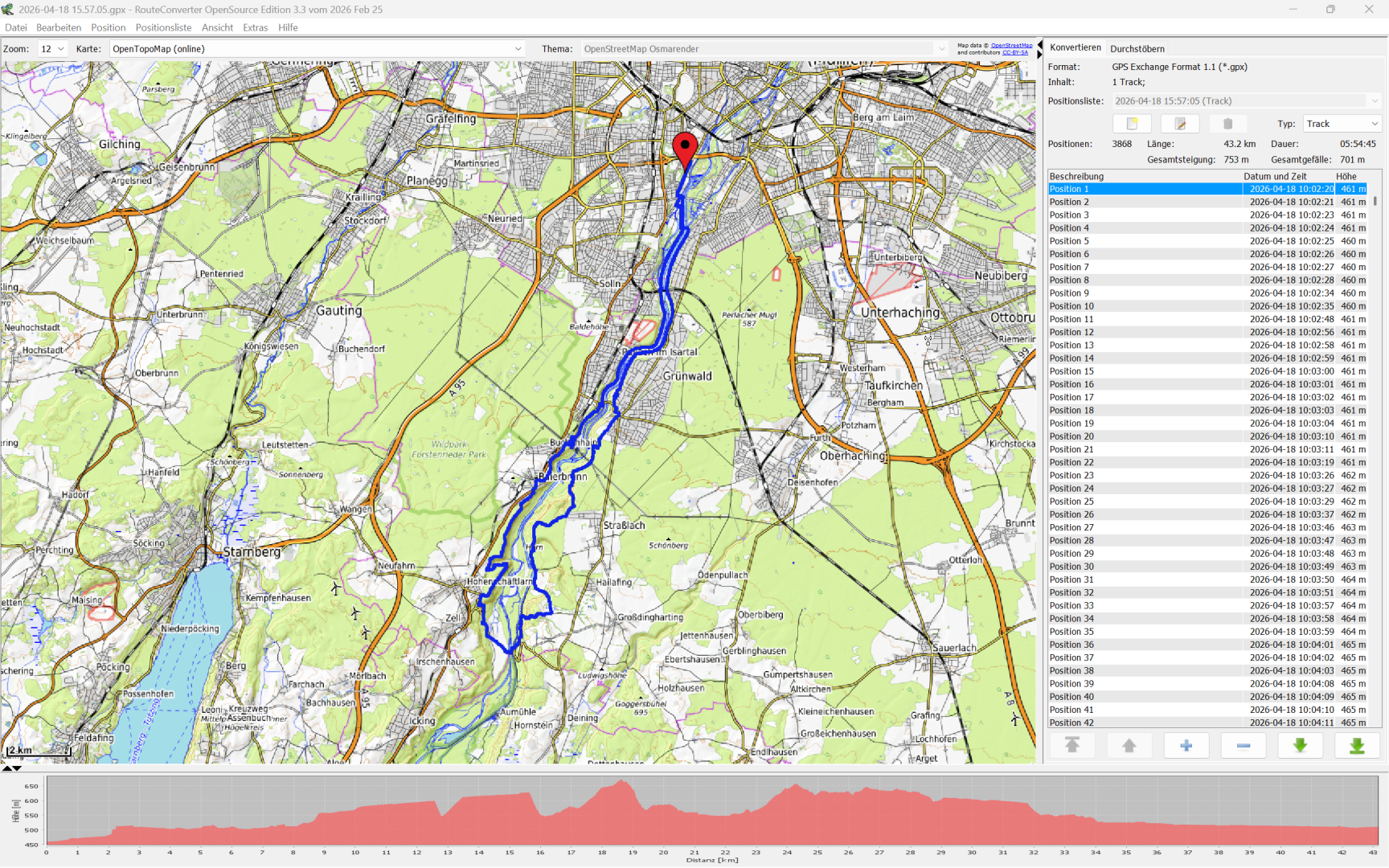1389x868 pixels.
Task: Move selected position down with green arrow
Action: [1300, 746]
